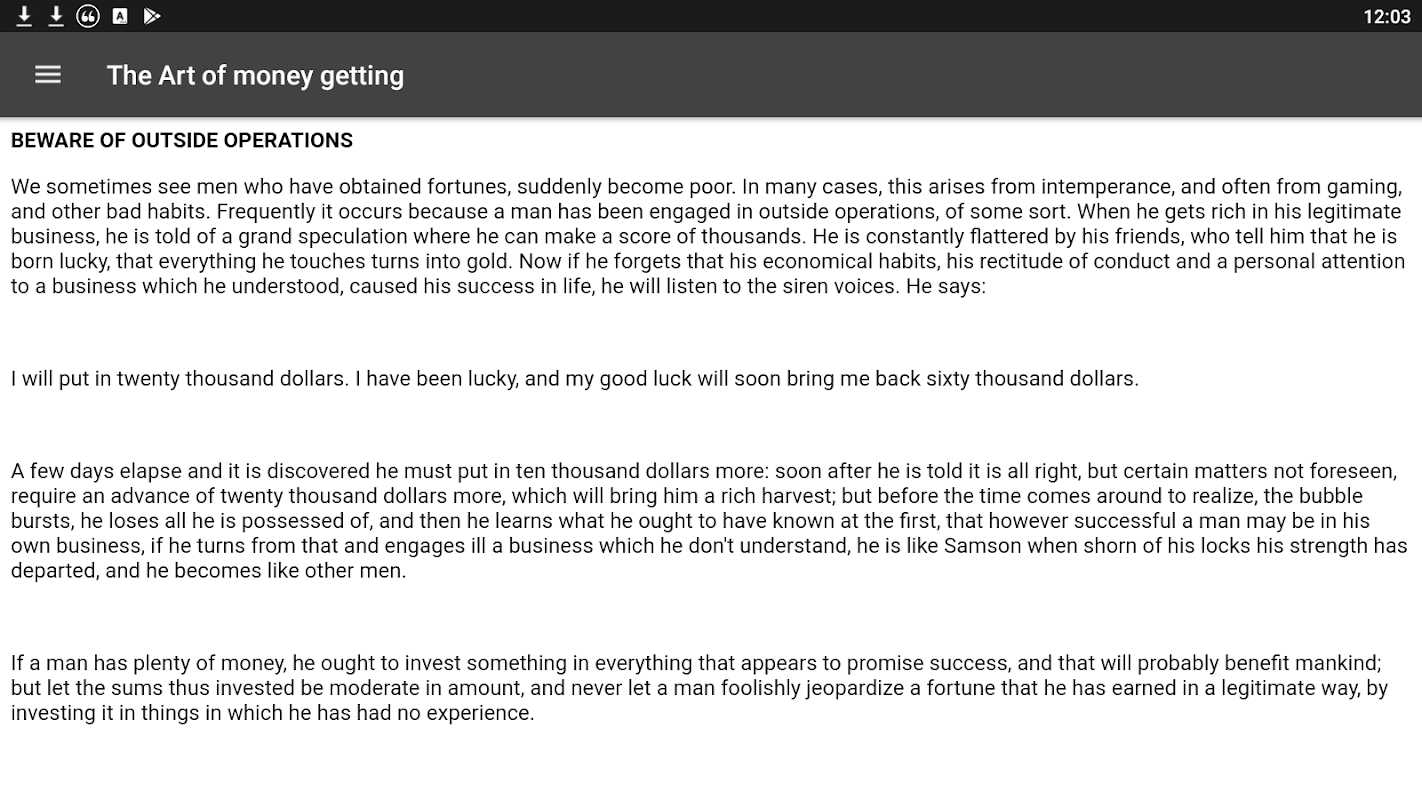Tap the first download icon in status bar
Screen dimensions: 1422x800
[24, 16]
